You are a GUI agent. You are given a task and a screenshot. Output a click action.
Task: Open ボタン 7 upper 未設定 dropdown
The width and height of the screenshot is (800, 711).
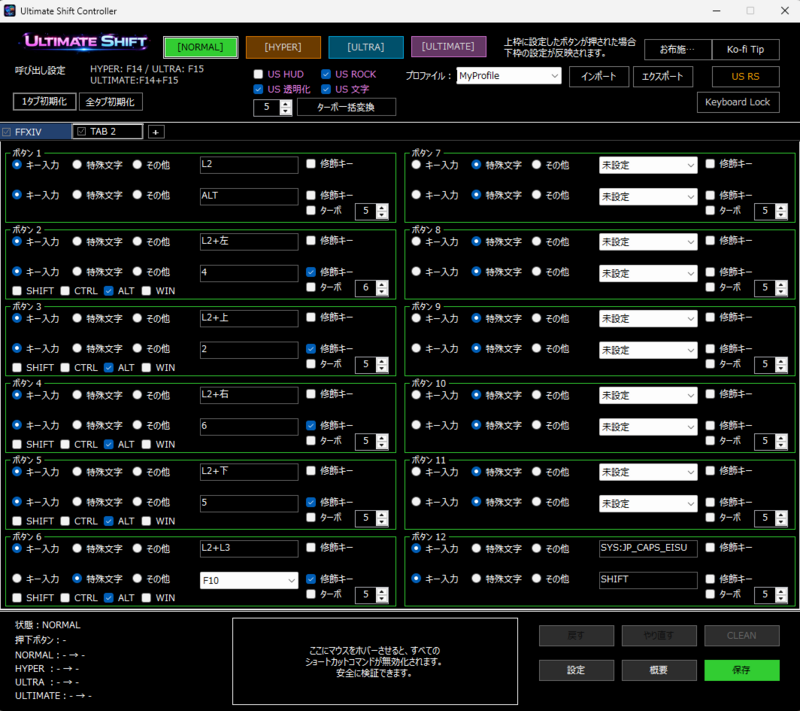(x=648, y=165)
